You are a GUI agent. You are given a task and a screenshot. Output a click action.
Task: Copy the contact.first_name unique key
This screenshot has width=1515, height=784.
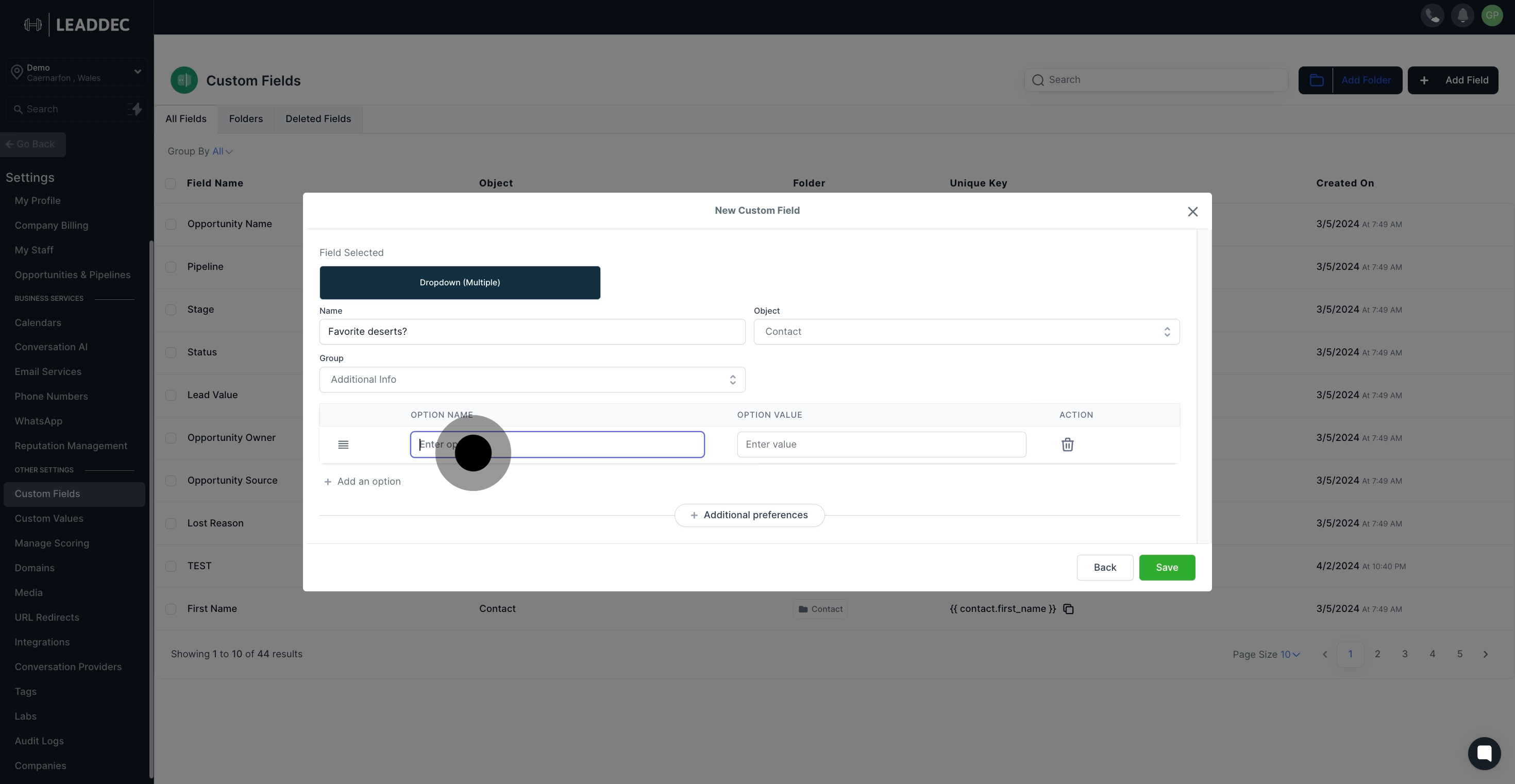click(1069, 609)
